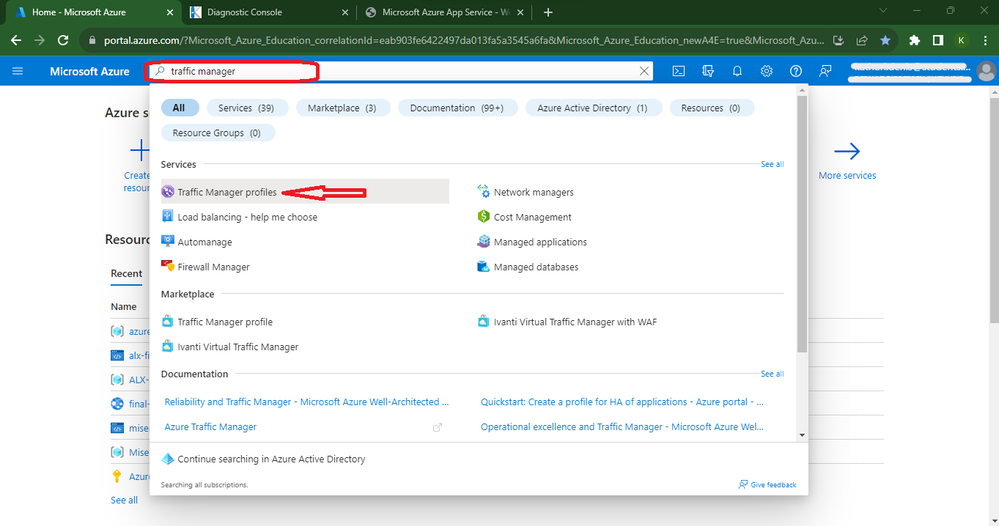Switch to the Microsoft Azure App Service tab
Viewport: 999px width, 526px height.
445,12
